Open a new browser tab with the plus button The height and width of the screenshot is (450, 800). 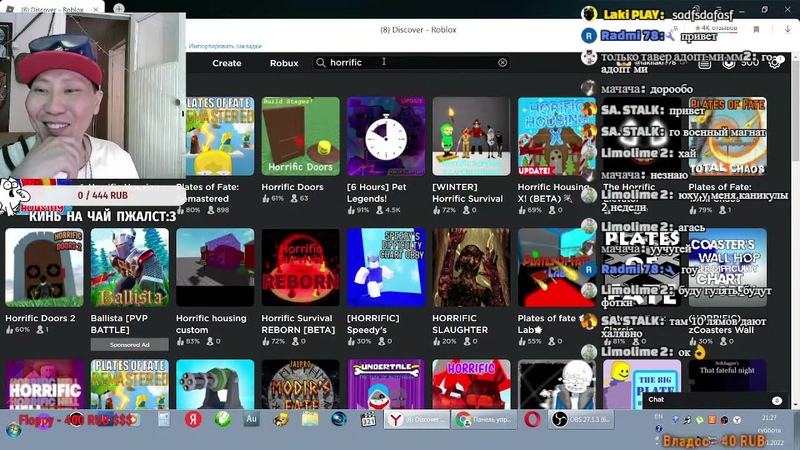[x=119, y=8]
